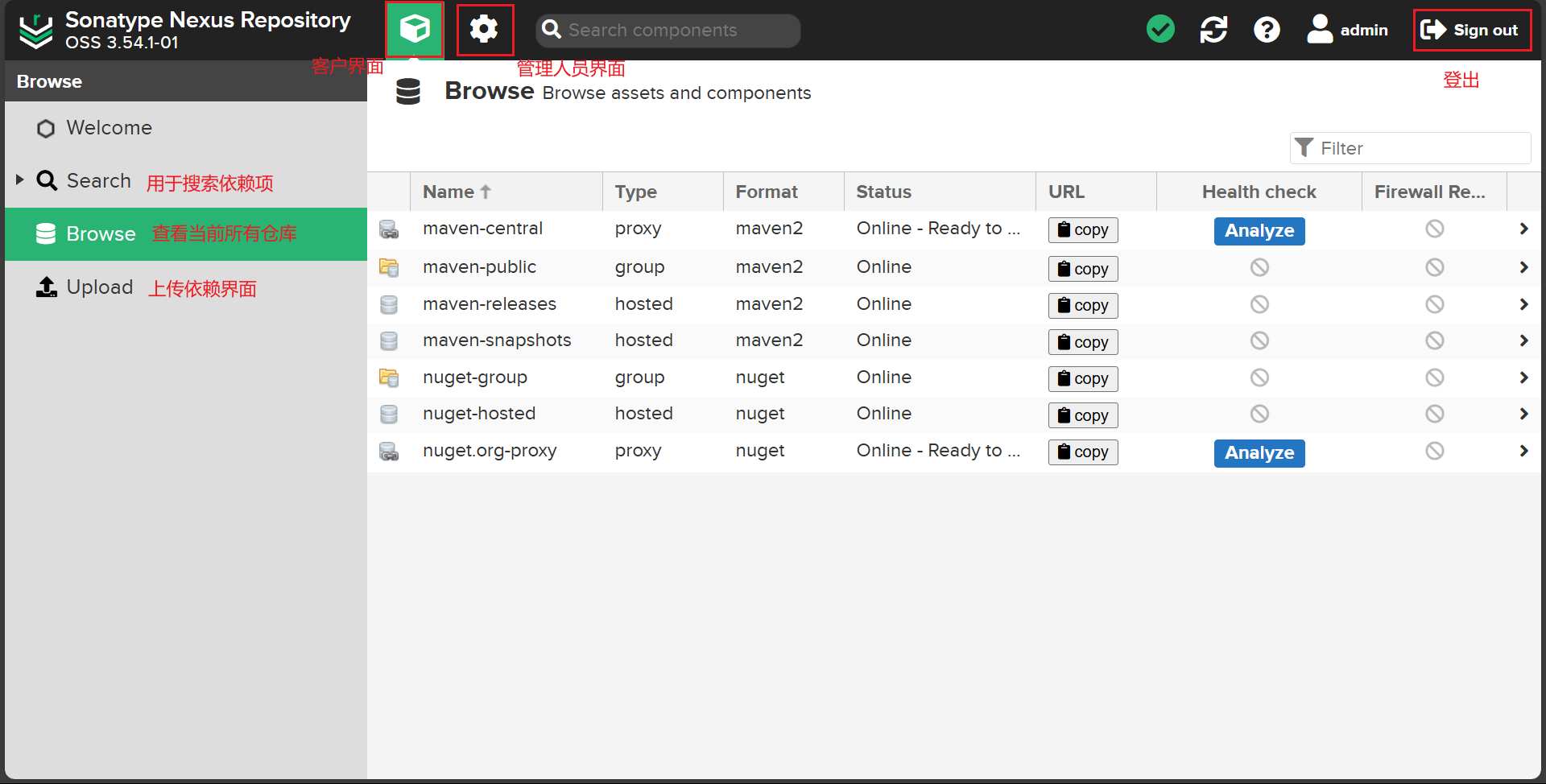Copy URL of maven-central repository
The image size is (1546, 784).
coord(1083,230)
